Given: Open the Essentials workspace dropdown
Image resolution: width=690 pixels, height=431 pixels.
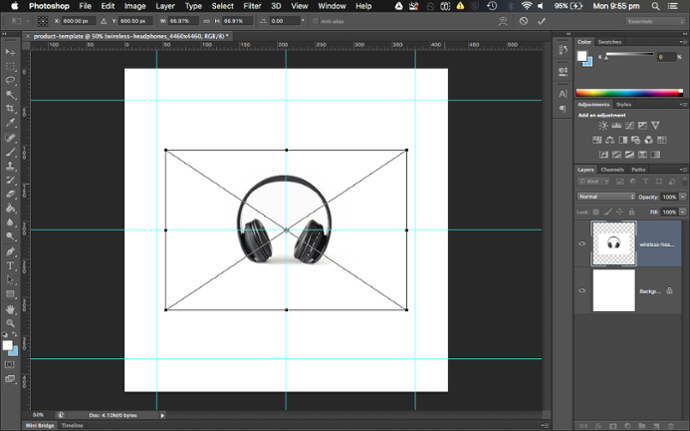Looking at the screenshot, I should point(655,21).
